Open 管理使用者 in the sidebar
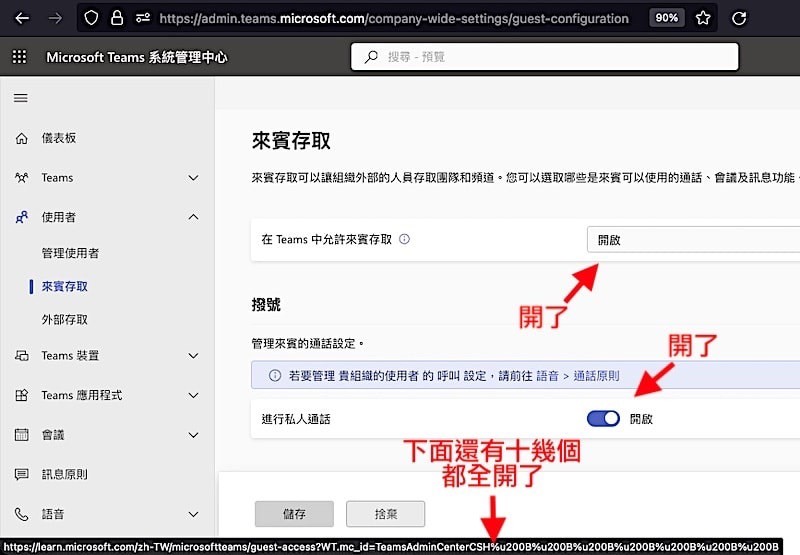800x555 pixels. (x=70, y=253)
